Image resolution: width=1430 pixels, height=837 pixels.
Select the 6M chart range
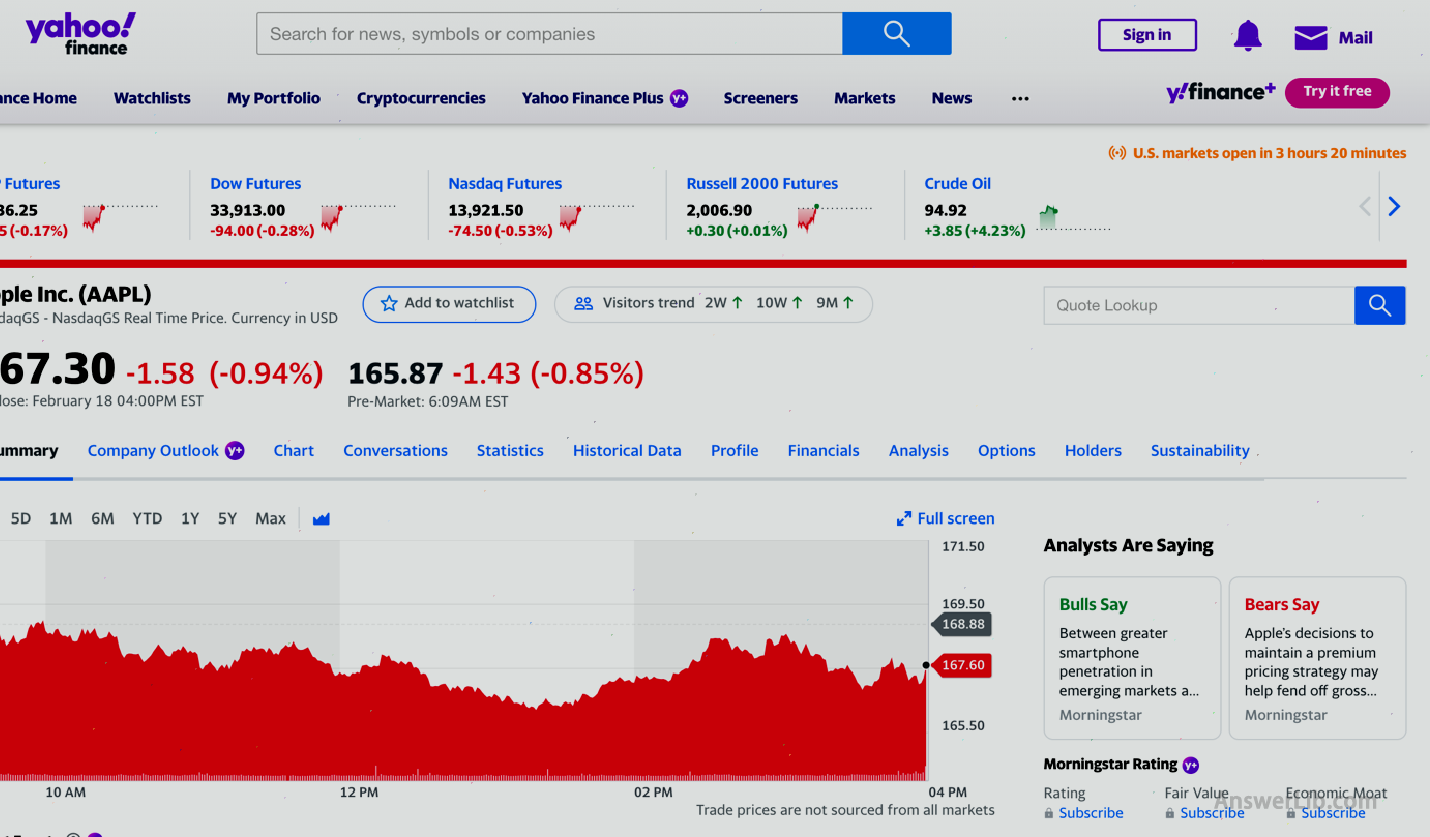click(103, 519)
